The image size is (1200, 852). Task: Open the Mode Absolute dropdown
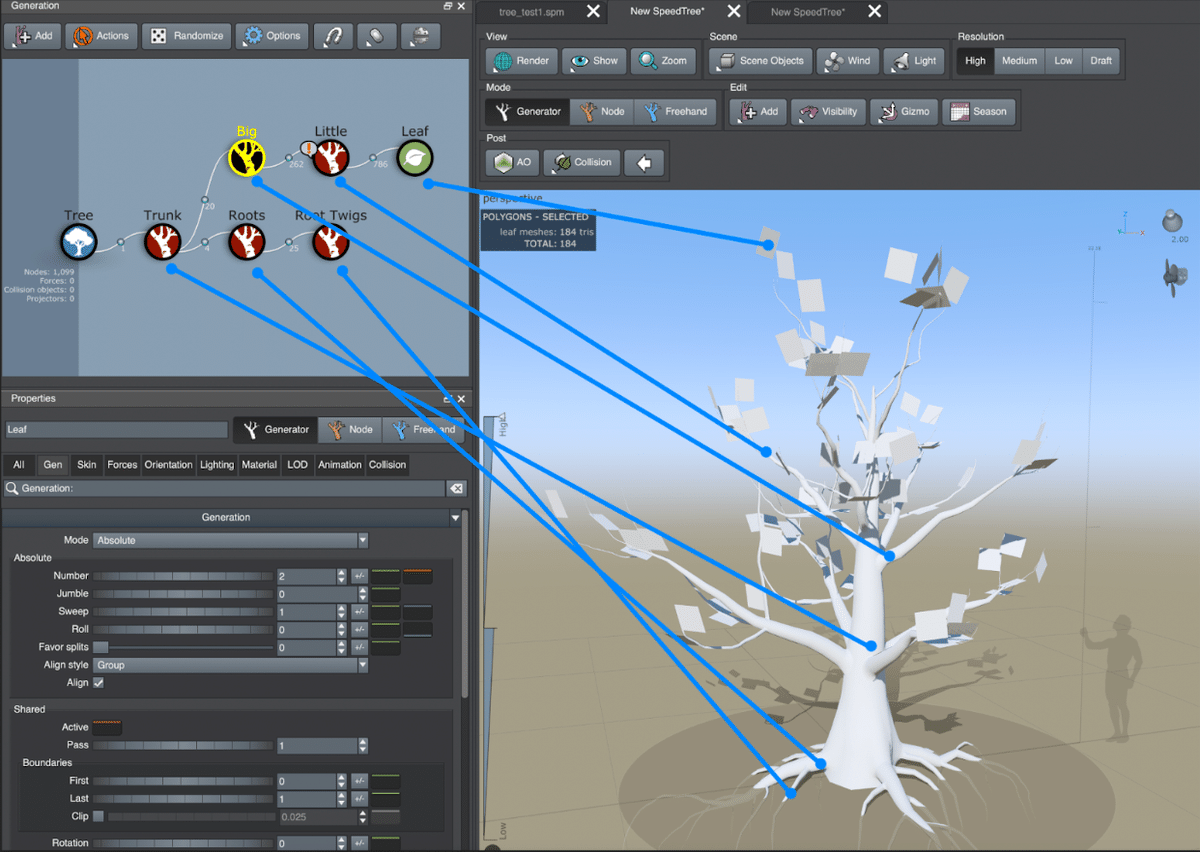point(231,540)
